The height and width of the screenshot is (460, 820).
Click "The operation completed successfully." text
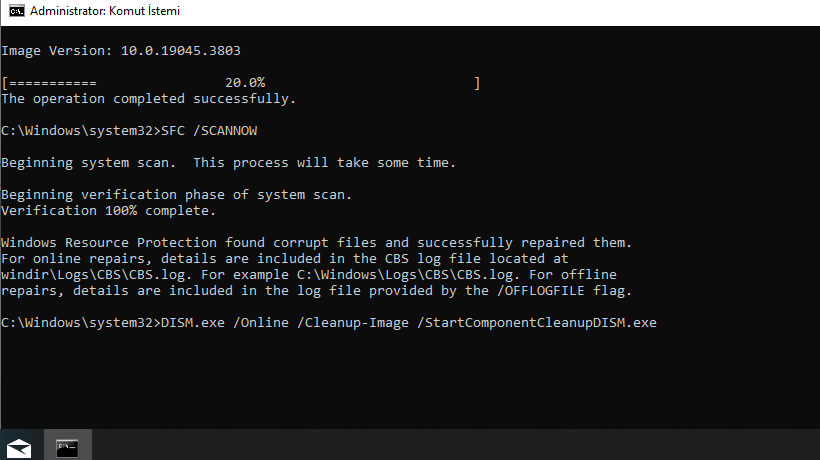click(148, 99)
